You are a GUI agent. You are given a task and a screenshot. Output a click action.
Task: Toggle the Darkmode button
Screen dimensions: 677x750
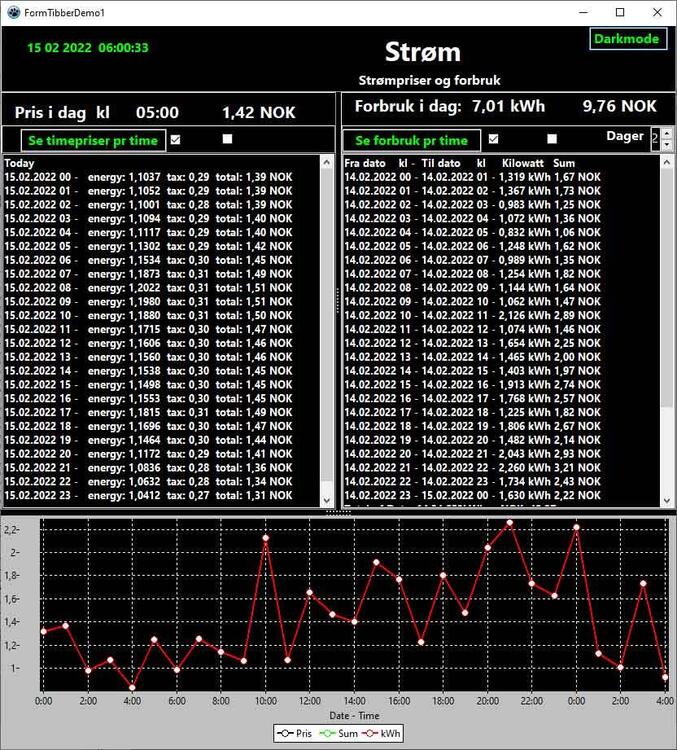(627, 39)
